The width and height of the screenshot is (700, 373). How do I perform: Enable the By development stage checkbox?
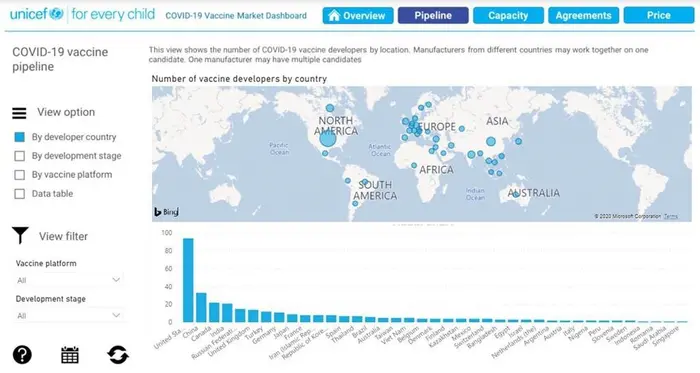click(x=19, y=156)
